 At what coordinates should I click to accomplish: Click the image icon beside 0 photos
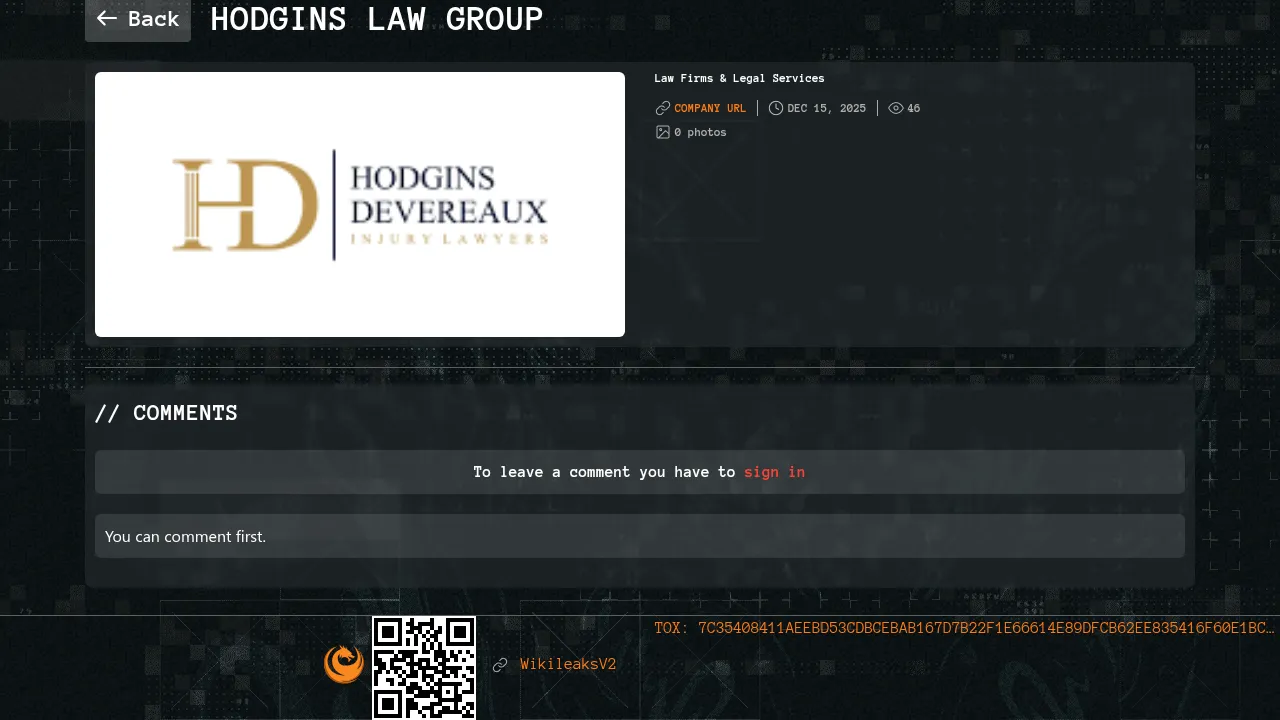[x=662, y=132]
